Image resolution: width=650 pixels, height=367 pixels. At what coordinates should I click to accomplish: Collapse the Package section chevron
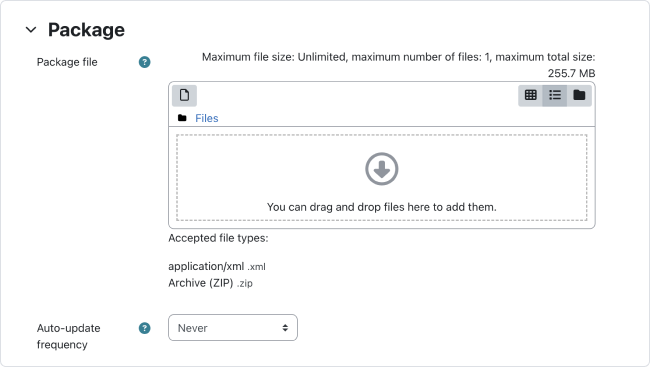(31, 30)
